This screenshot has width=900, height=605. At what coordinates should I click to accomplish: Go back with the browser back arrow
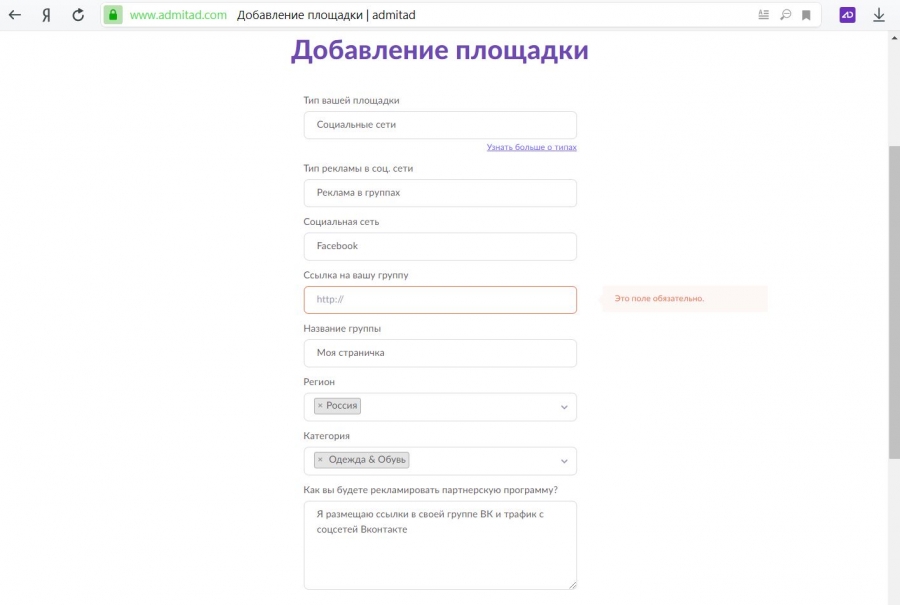coord(15,15)
